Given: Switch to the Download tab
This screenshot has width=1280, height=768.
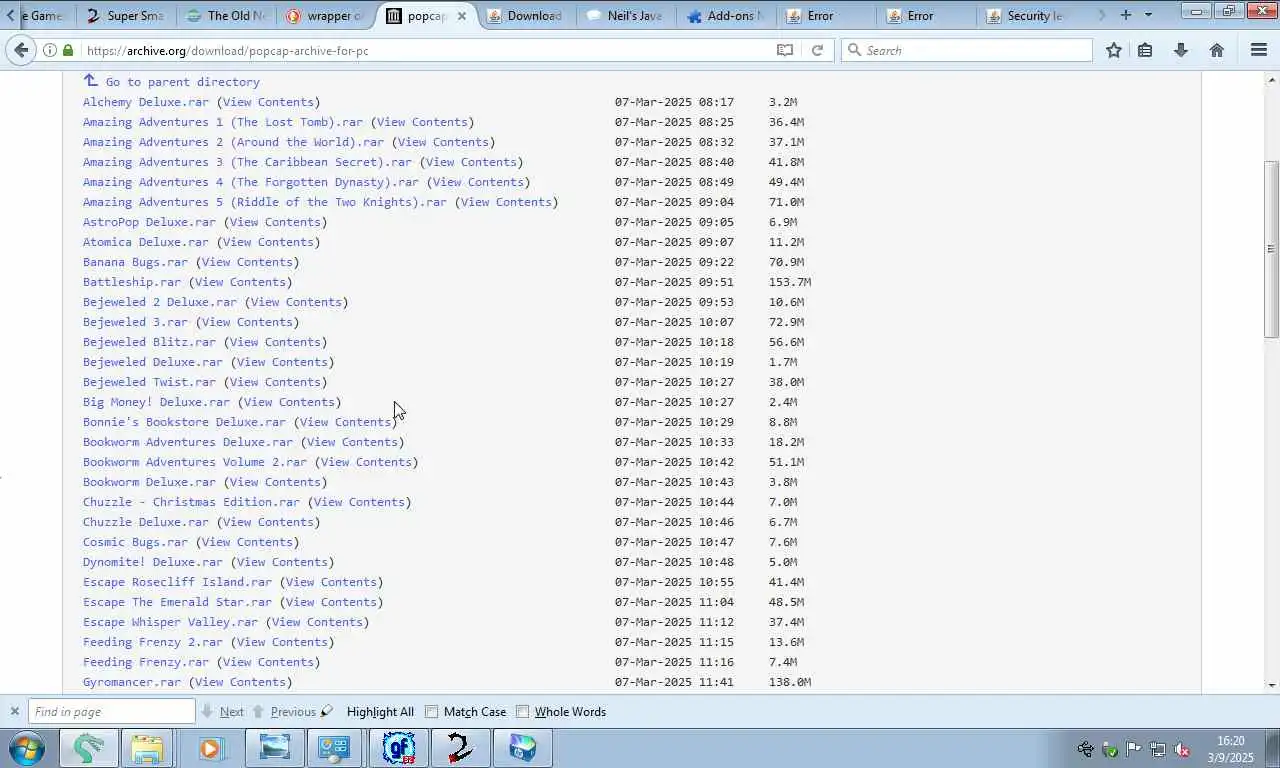Looking at the screenshot, I should pos(526,16).
